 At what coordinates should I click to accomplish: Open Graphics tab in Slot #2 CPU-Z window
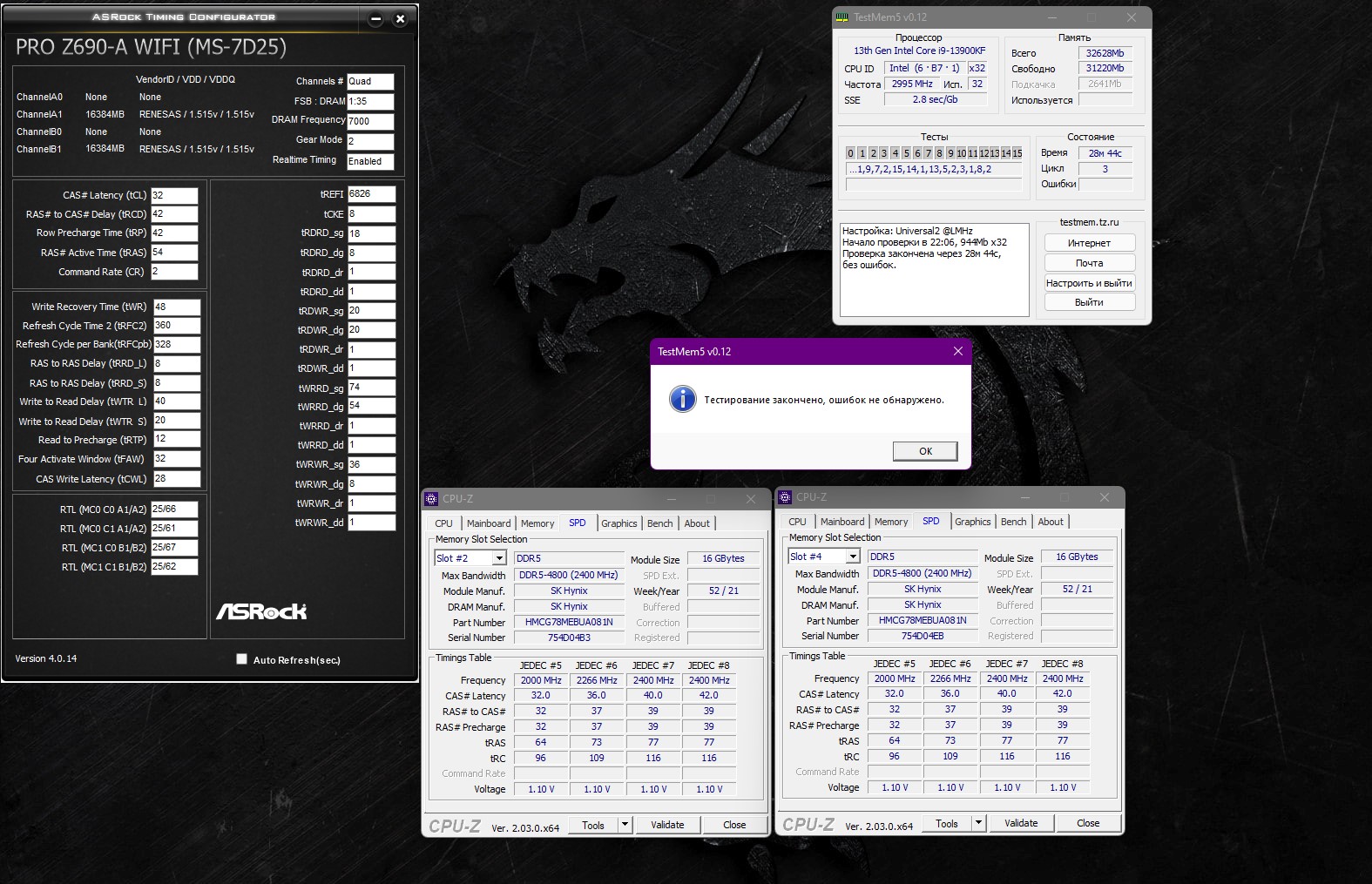coord(619,523)
